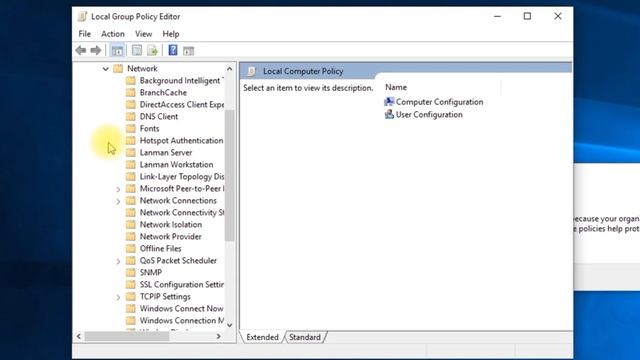Switch to the Extended tab
640x360 pixels.
[262, 337]
